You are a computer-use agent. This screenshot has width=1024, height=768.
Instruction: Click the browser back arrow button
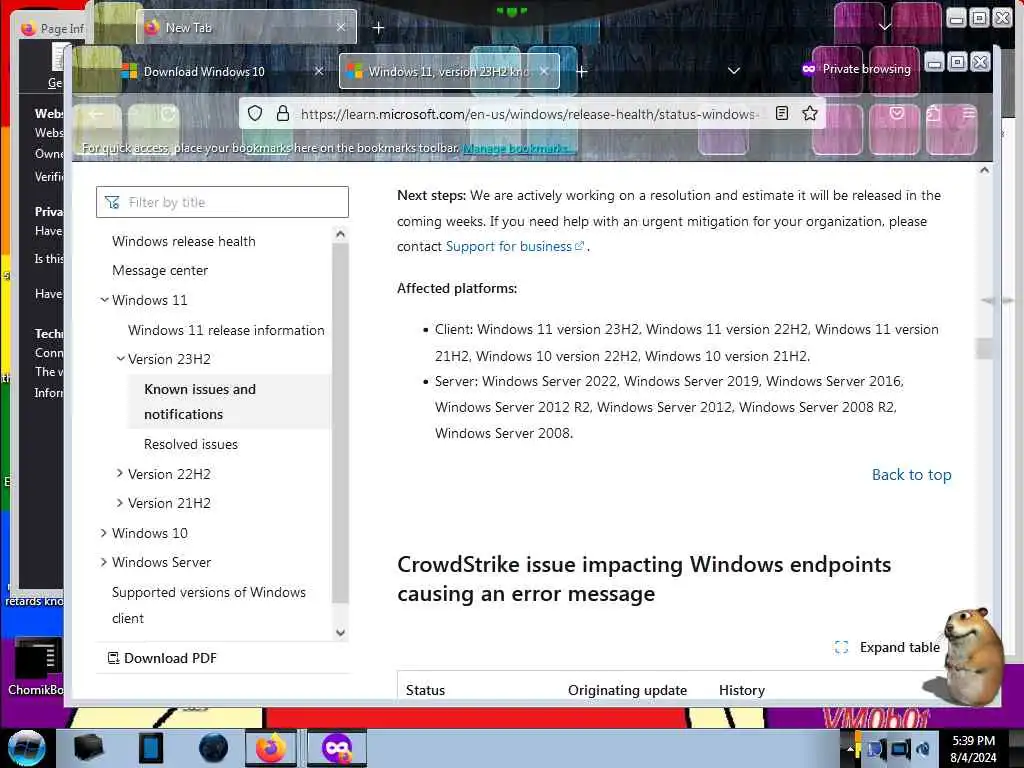97,114
